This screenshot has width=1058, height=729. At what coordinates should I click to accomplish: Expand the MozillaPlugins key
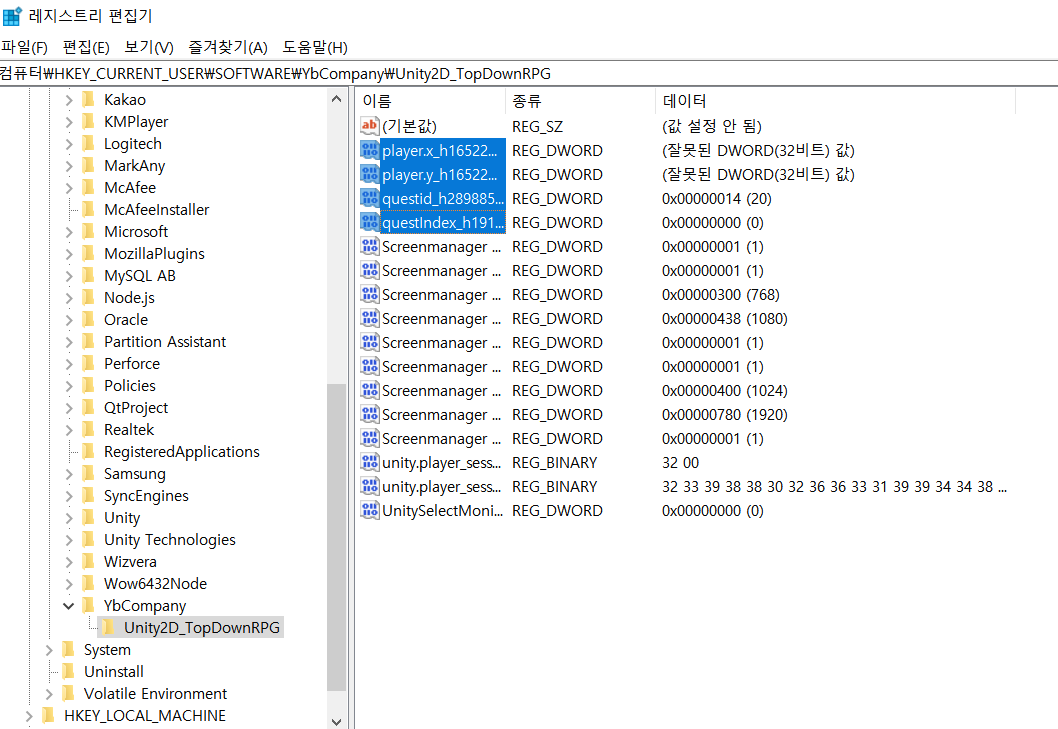(x=69, y=254)
